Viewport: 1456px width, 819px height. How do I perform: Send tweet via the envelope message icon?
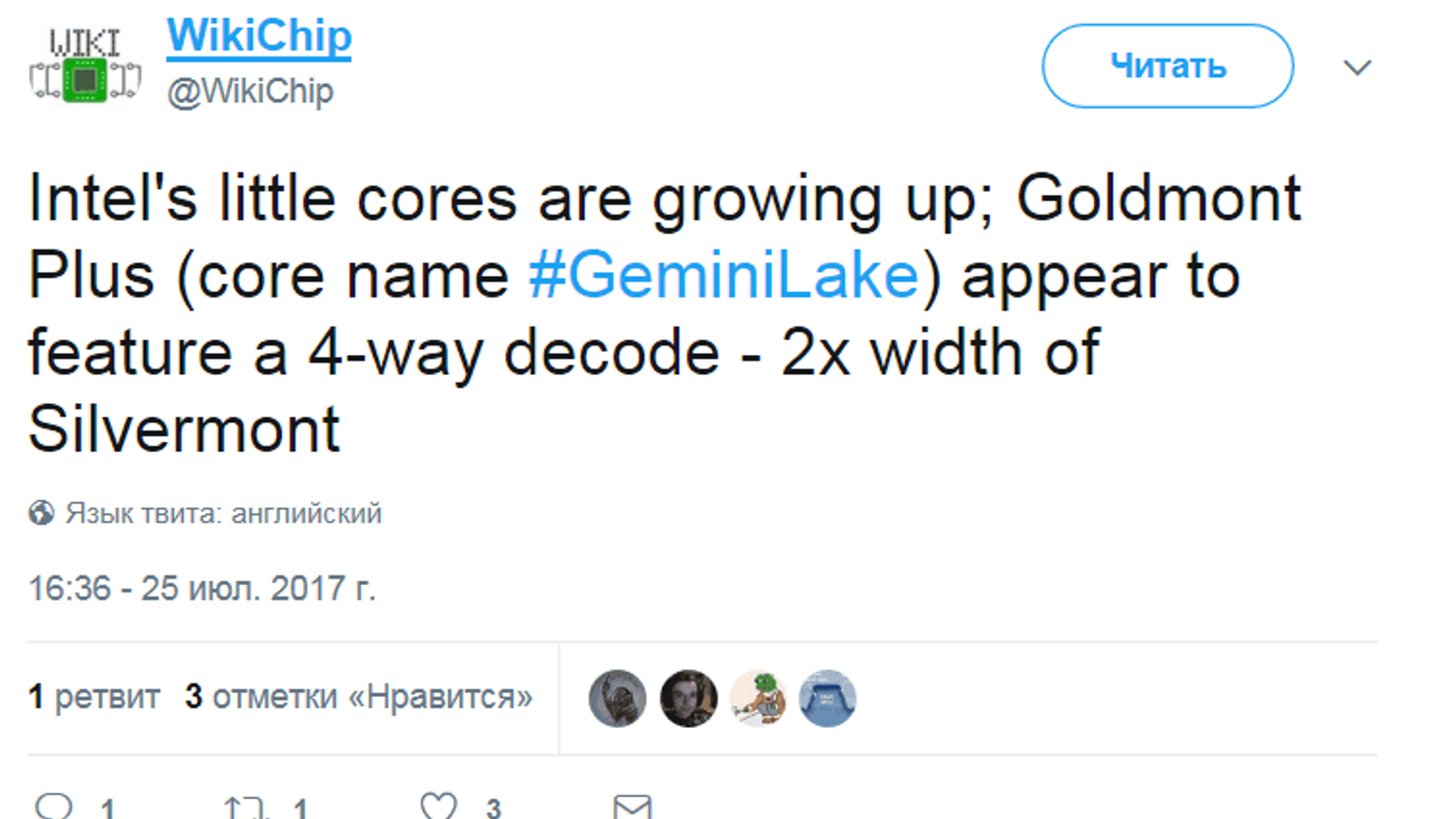coord(632,806)
